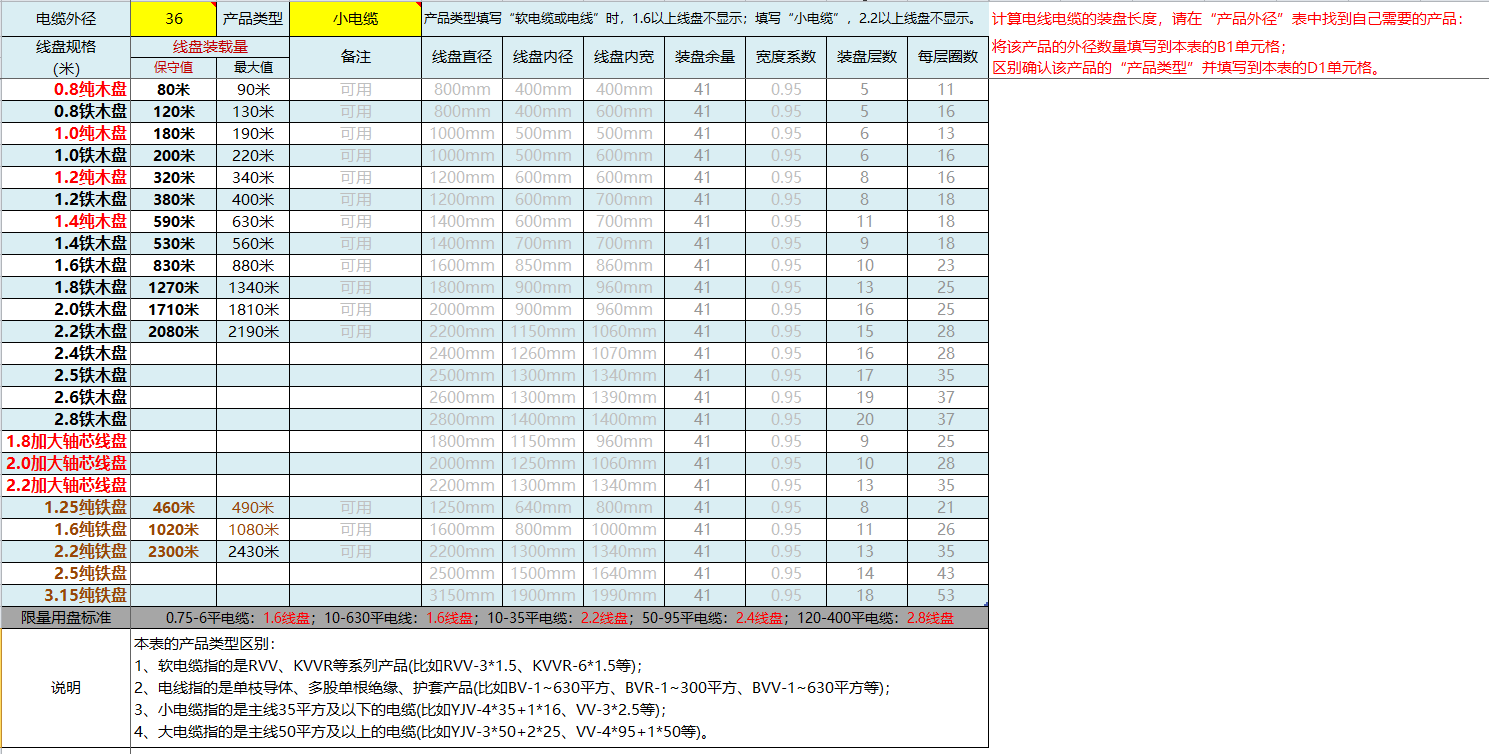Select the 说明 label cell
This screenshot has height=754, width=1489.
click(x=66, y=688)
